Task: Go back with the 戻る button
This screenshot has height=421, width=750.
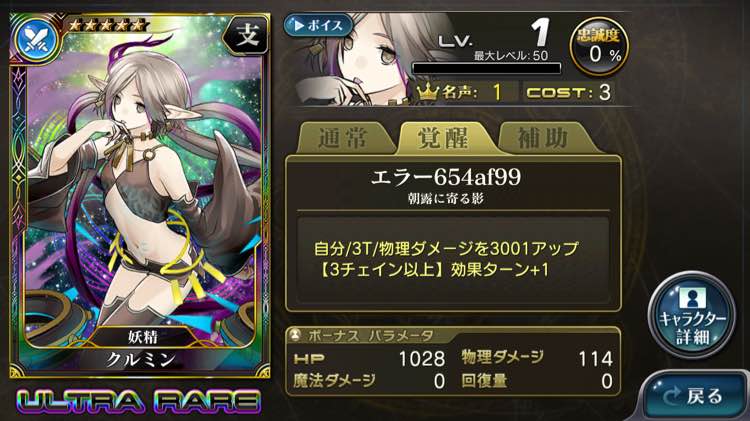Action: tap(694, 396)
